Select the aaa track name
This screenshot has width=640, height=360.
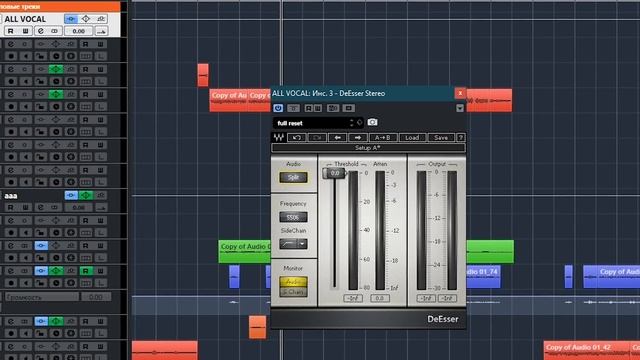point(11,196)
